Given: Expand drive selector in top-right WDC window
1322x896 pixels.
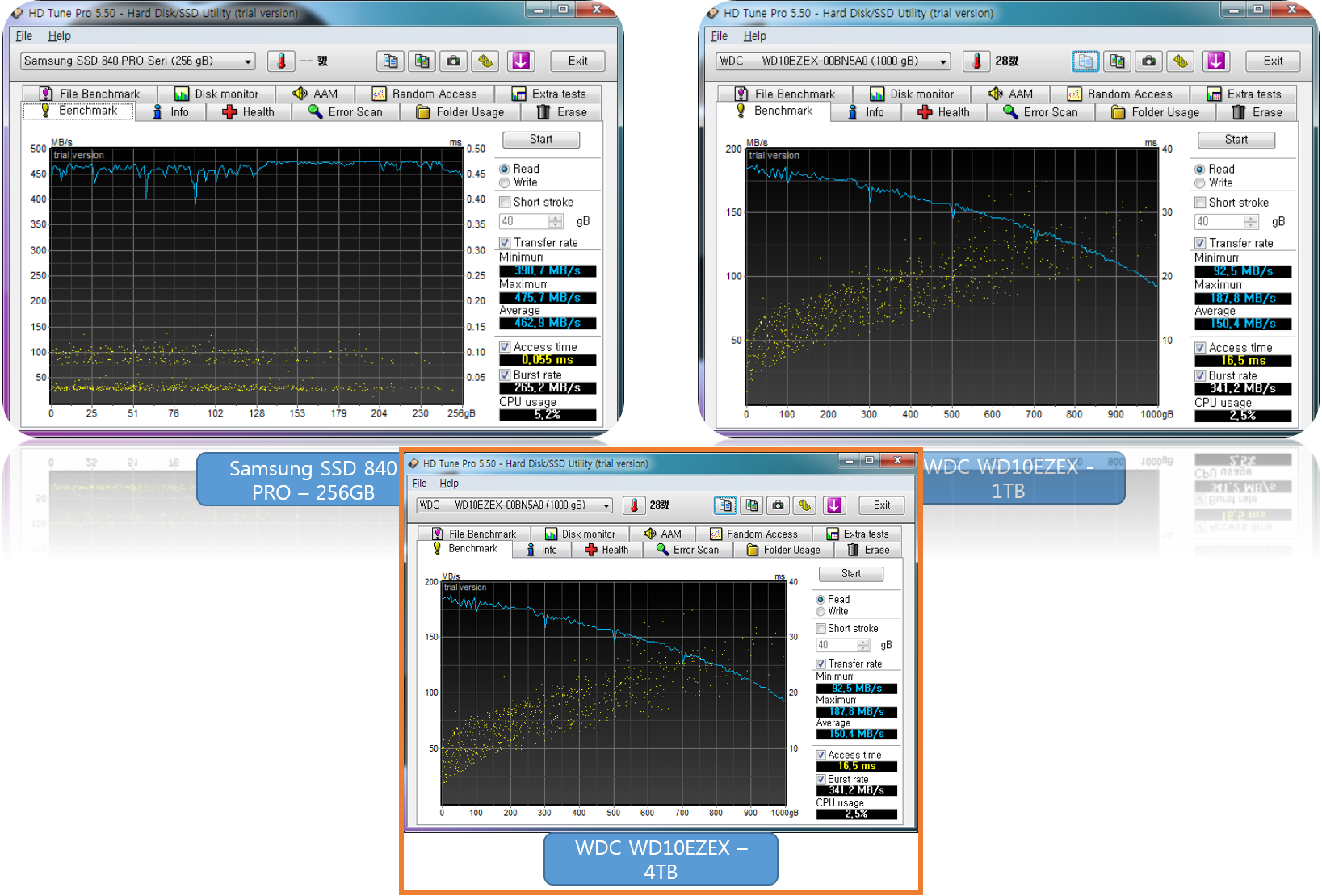Looking at the screenshot, I should click(x=943, y=61).
